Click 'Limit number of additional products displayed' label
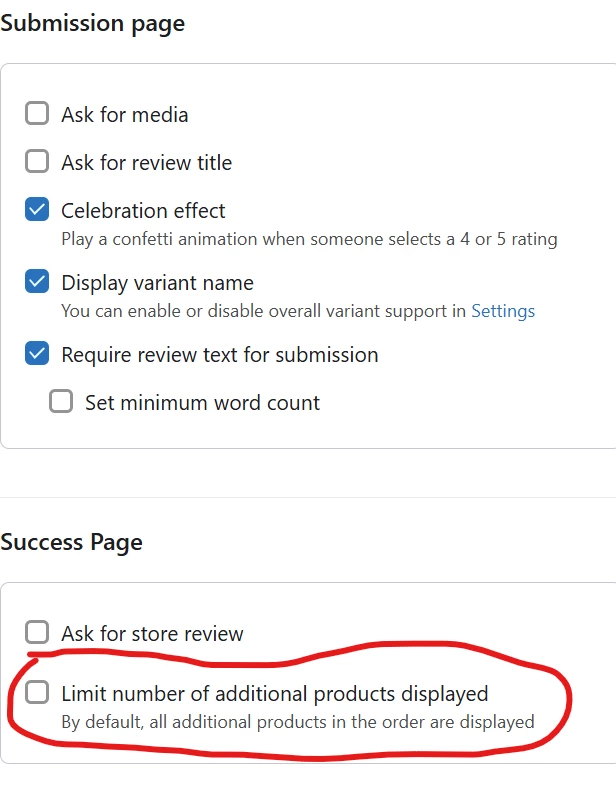 coord(275,694)
